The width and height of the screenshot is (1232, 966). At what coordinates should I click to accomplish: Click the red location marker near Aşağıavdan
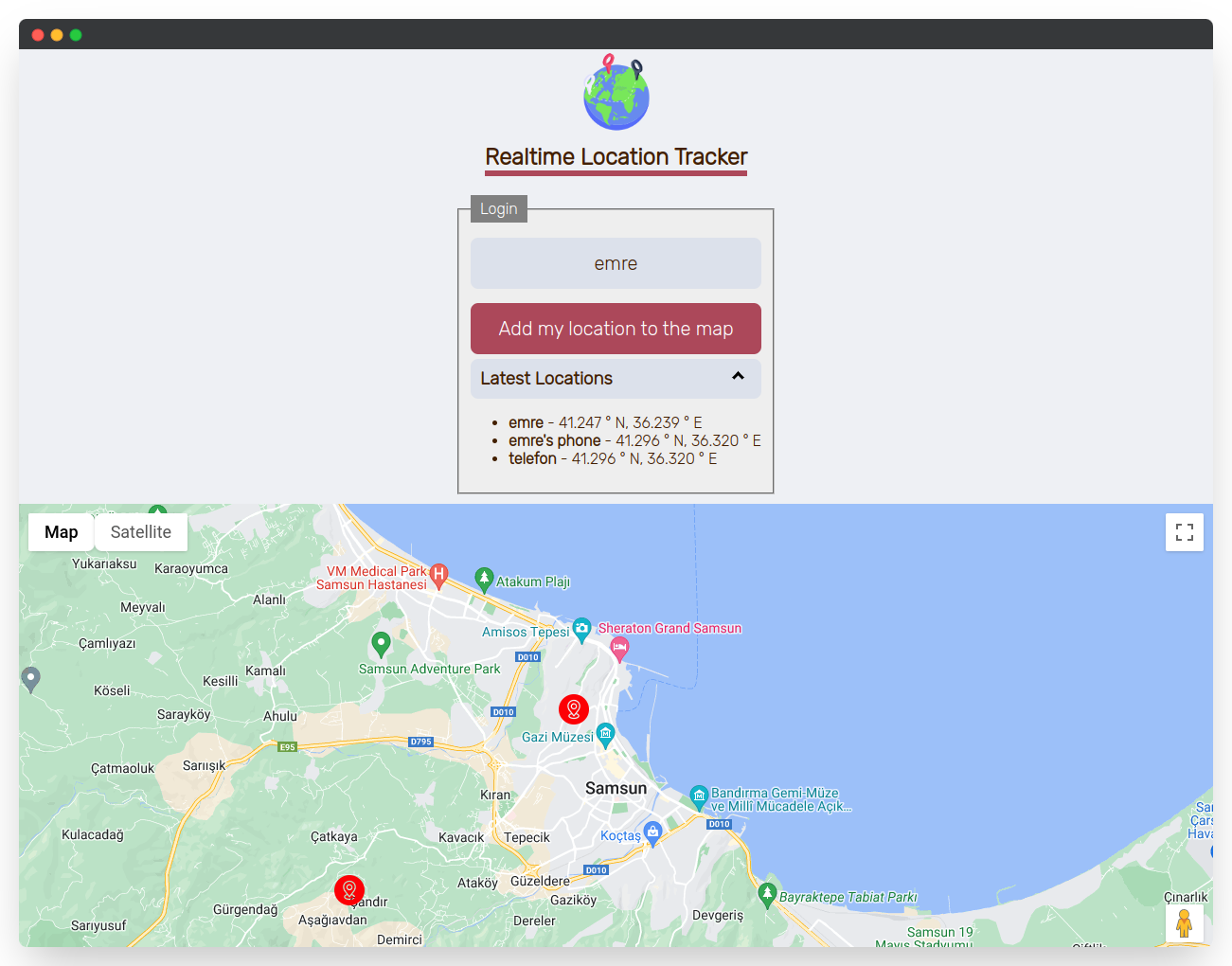(x=349, y=890)
